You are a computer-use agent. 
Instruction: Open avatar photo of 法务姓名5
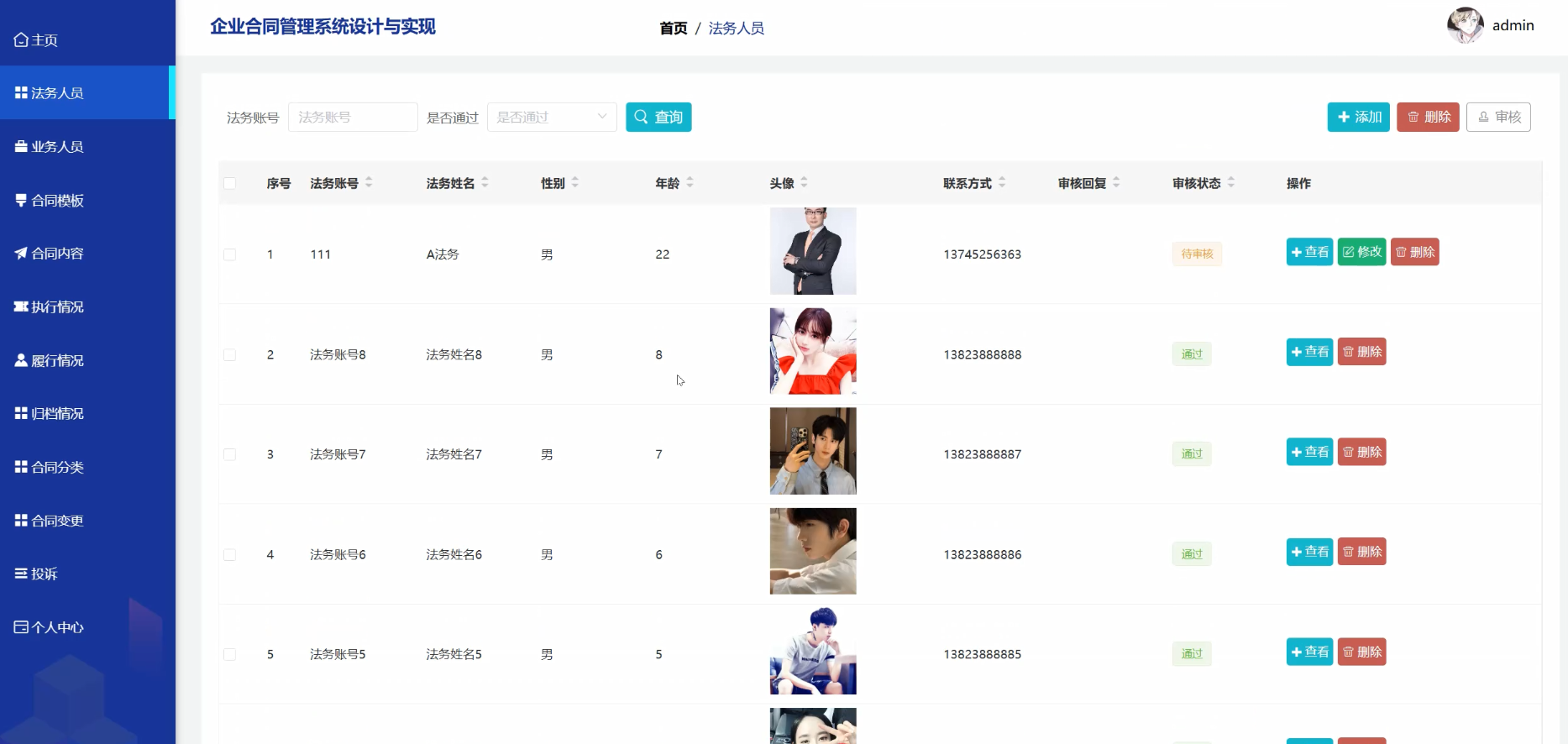pos(813,651)
